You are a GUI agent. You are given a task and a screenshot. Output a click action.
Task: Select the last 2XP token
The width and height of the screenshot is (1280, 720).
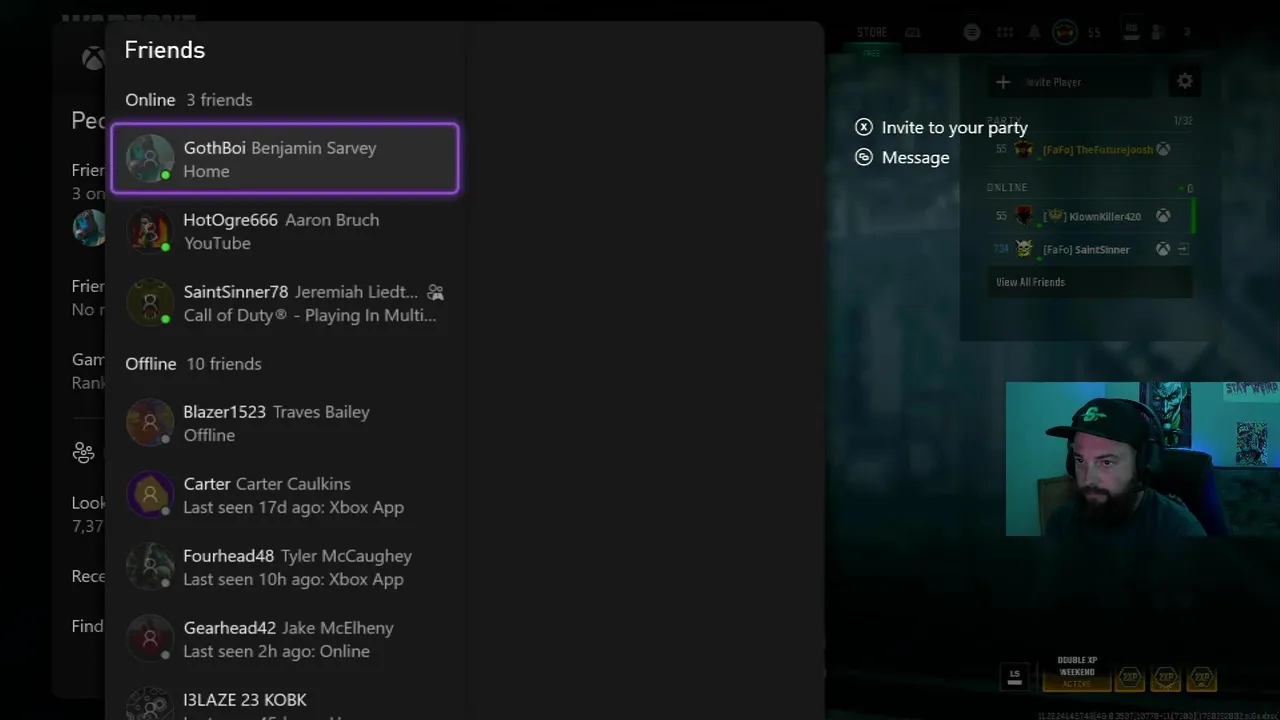click(x=1202, y=678)
